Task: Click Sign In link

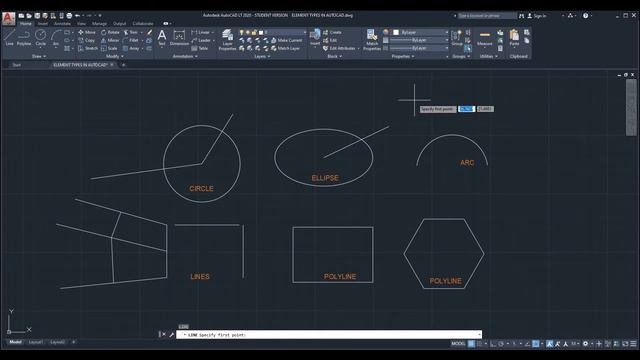Action: 537,16
